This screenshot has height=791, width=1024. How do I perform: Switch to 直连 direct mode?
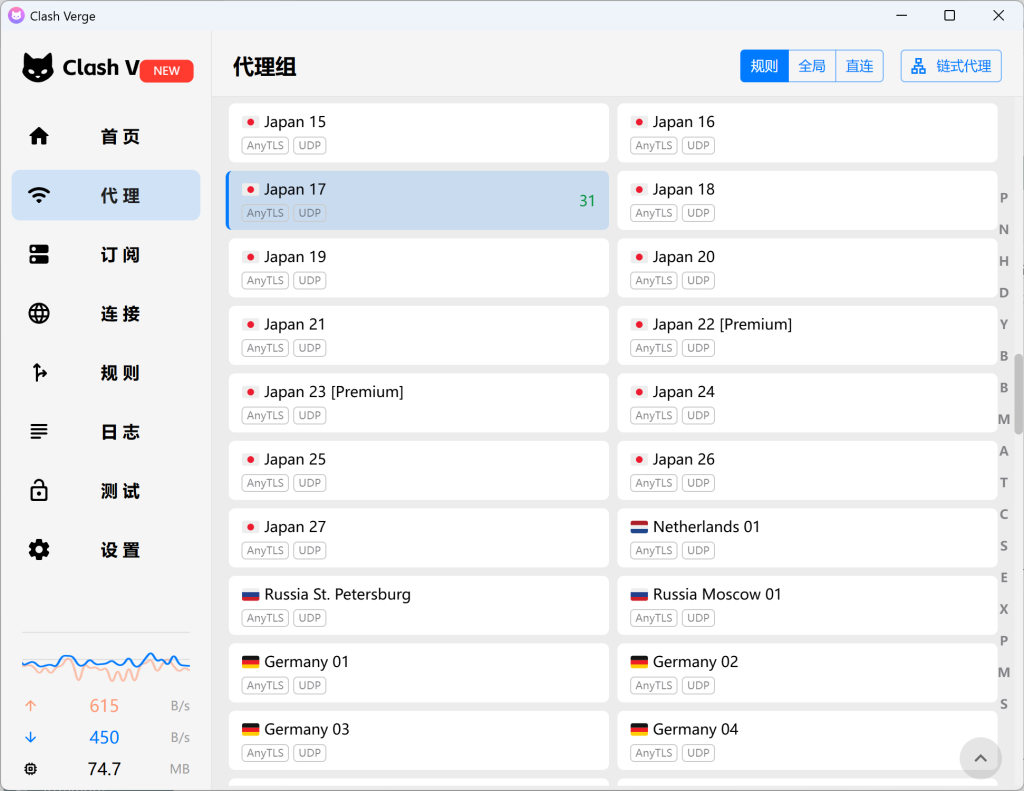859,66
